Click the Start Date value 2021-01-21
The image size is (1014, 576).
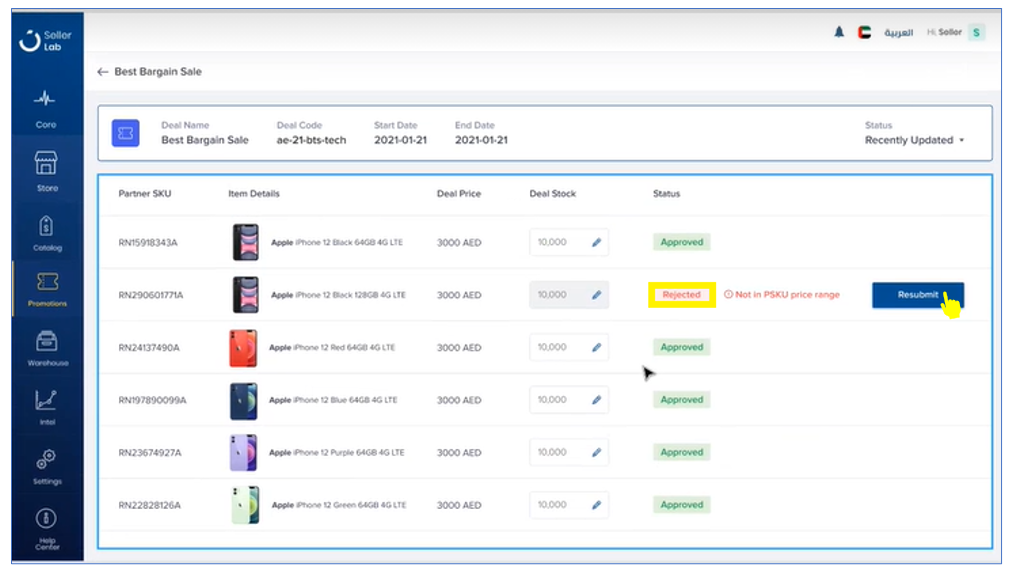coord(400,140)
